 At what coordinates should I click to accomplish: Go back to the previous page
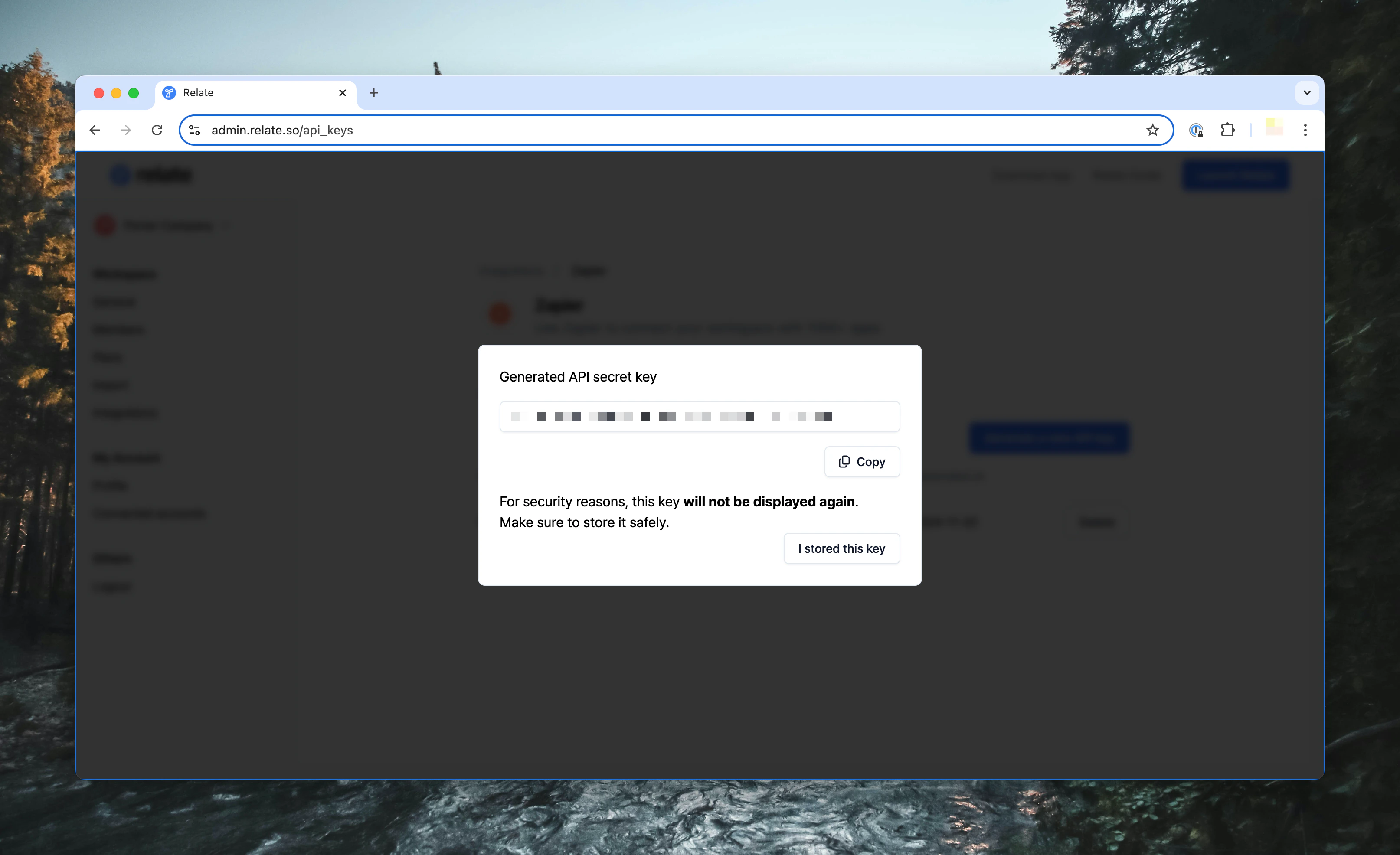95,130
